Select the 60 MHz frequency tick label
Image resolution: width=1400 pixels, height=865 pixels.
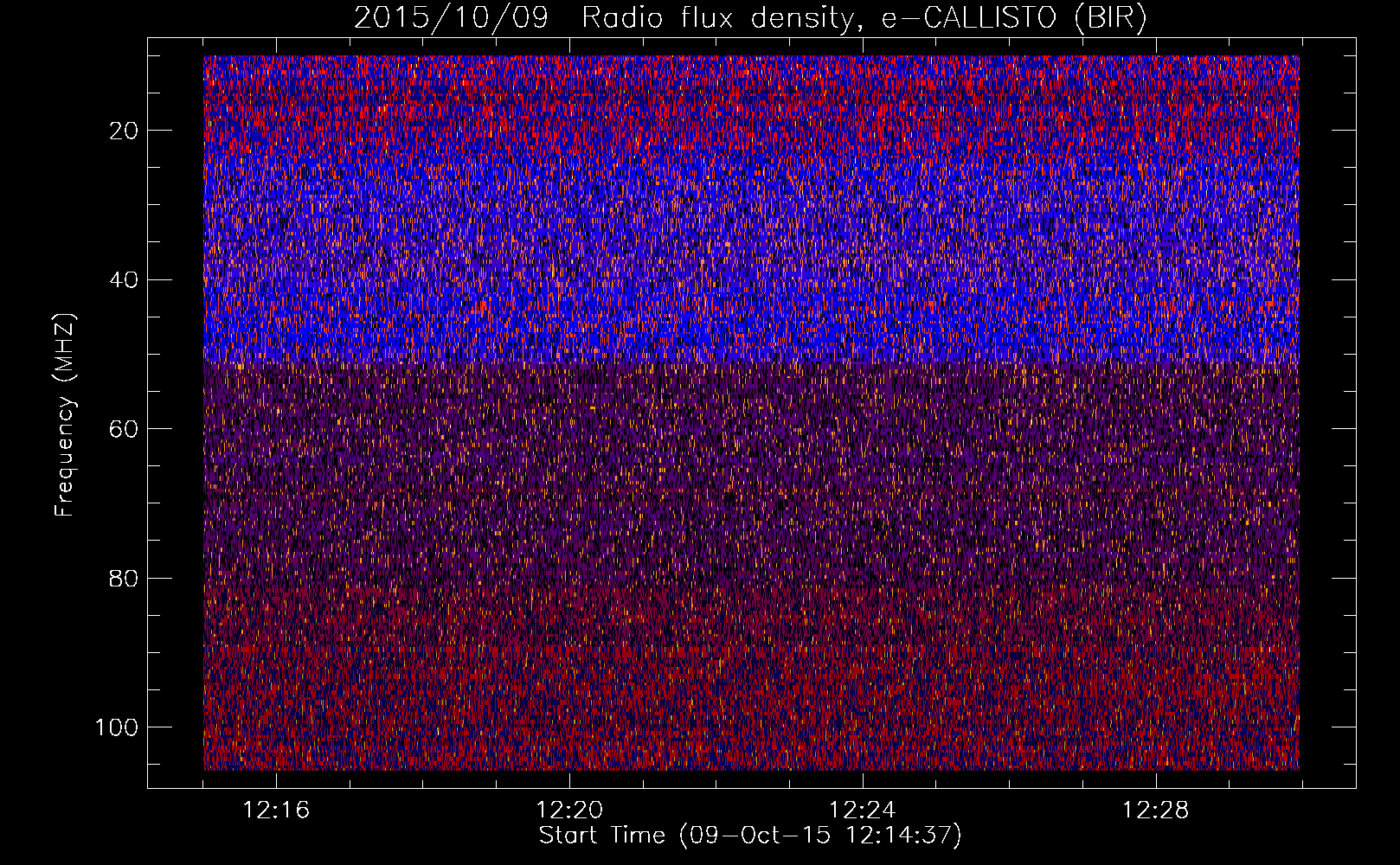(x=124, y=429)
